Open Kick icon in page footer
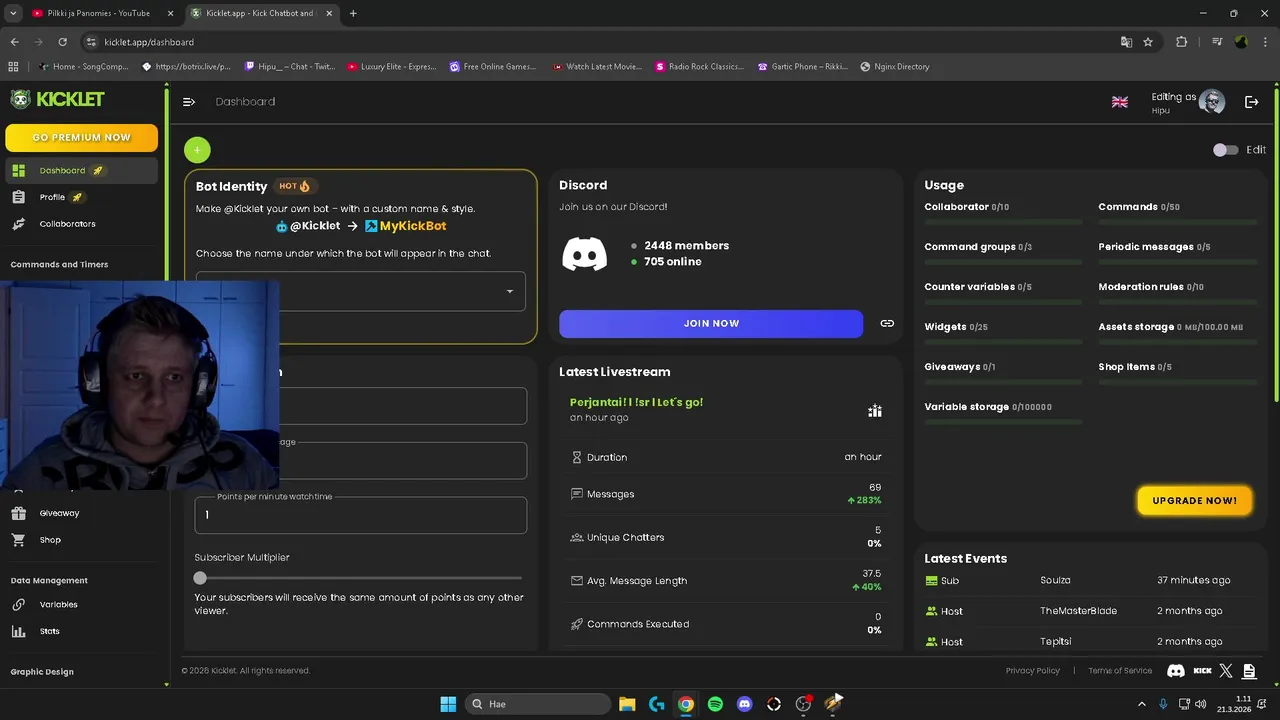 point(1202,671)
